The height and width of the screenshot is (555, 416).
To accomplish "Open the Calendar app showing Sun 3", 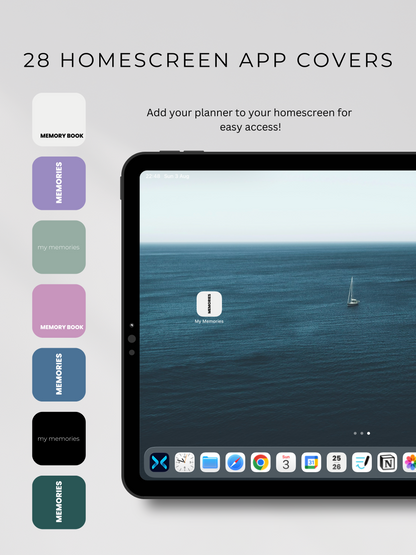I will click(x=286, y=462).
